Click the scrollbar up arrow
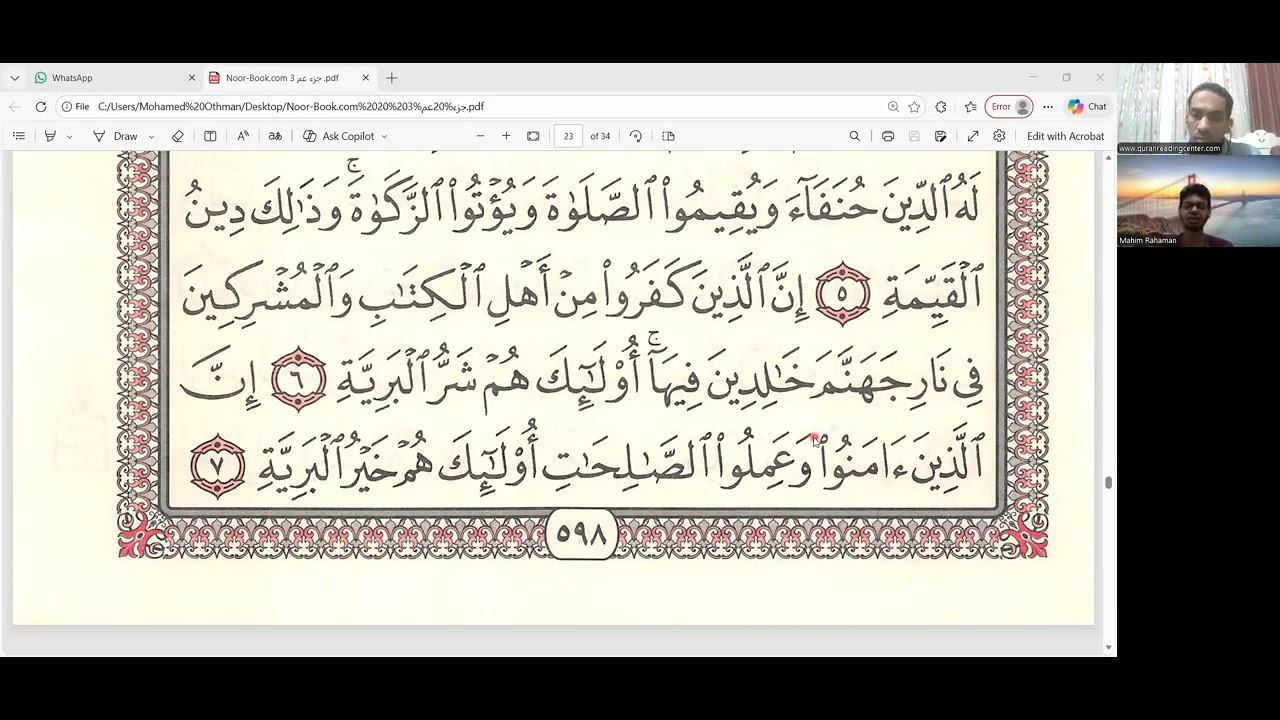The image size is (1280, 720). (1108, 158)
